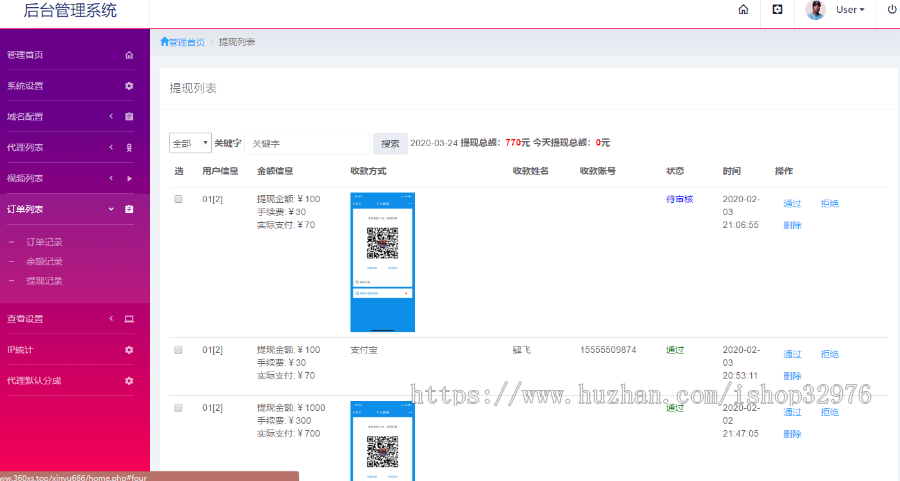900x481 pixels.
Task: Expand the User dropdown menu
Action: pyautogui.click(x=850, y=10)
